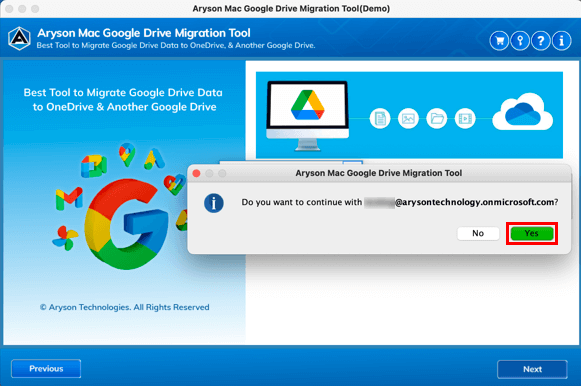This screenshot has width=581, height=386.
Task: Click the Google Drive monitor illustration
Action: pyautogui.click(x=308, y=116)
